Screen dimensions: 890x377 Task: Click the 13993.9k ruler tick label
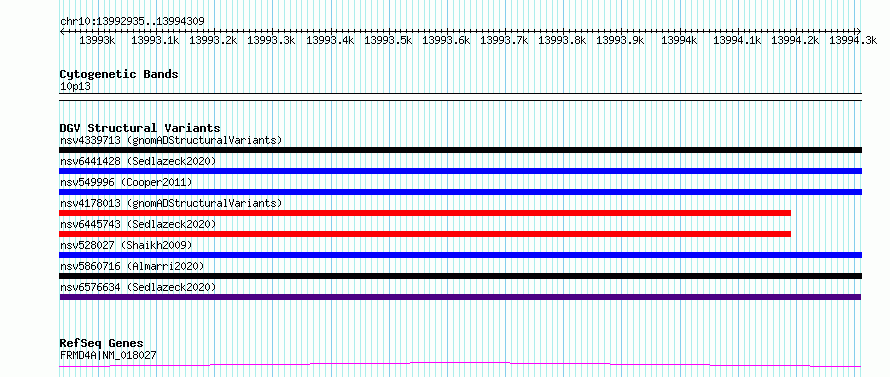coord(621,40)
